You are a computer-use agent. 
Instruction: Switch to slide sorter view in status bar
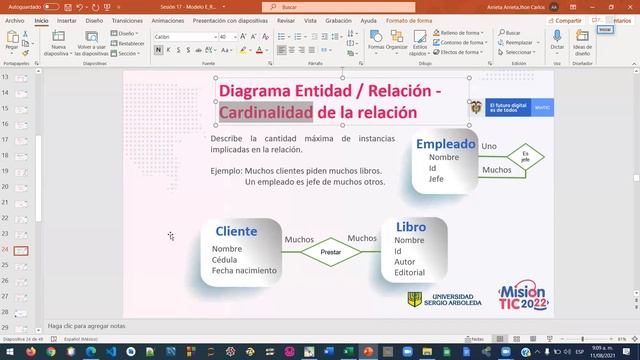pos(517,339)
